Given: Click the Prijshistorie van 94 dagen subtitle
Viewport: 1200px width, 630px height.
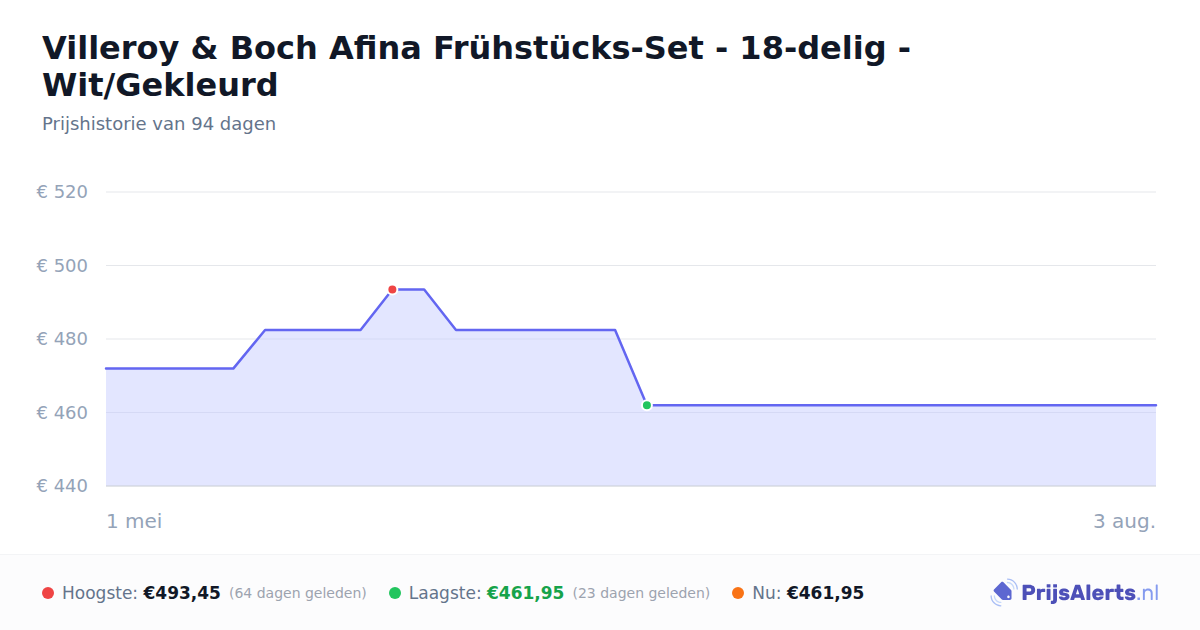Looking at the screenshot, I should click(159, 124).
